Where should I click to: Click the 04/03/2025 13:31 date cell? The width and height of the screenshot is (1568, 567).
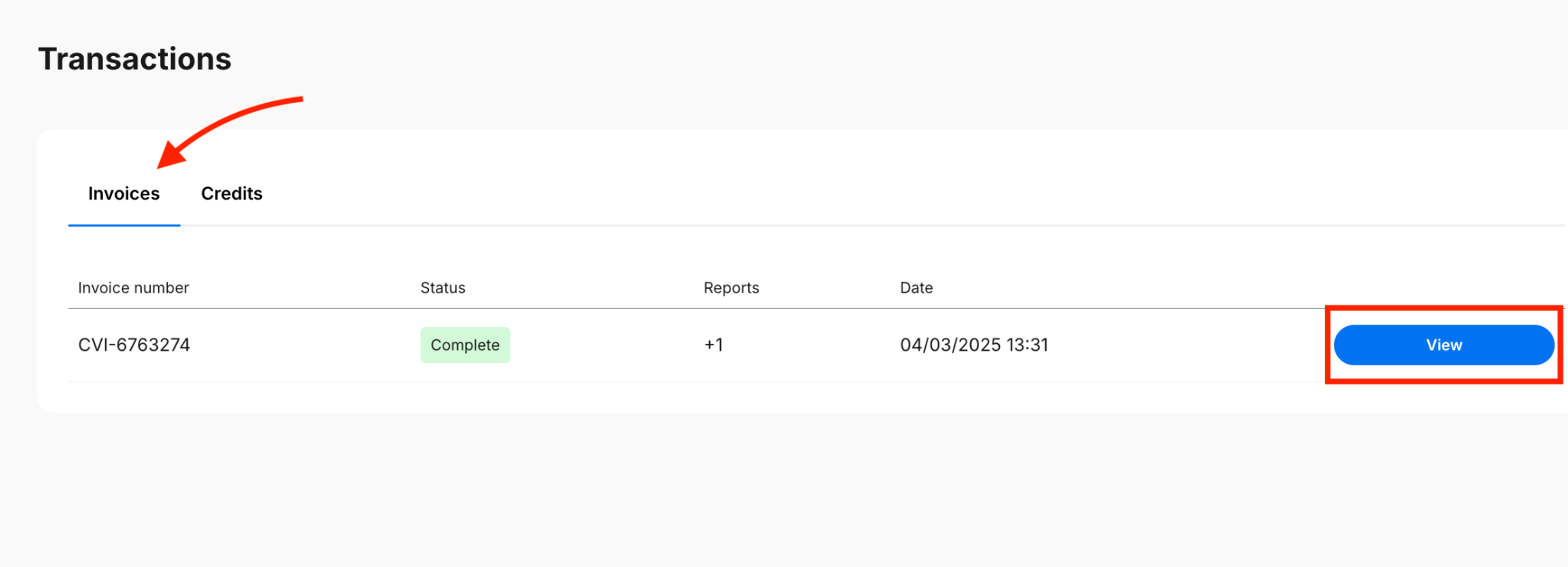click(974, 345)
